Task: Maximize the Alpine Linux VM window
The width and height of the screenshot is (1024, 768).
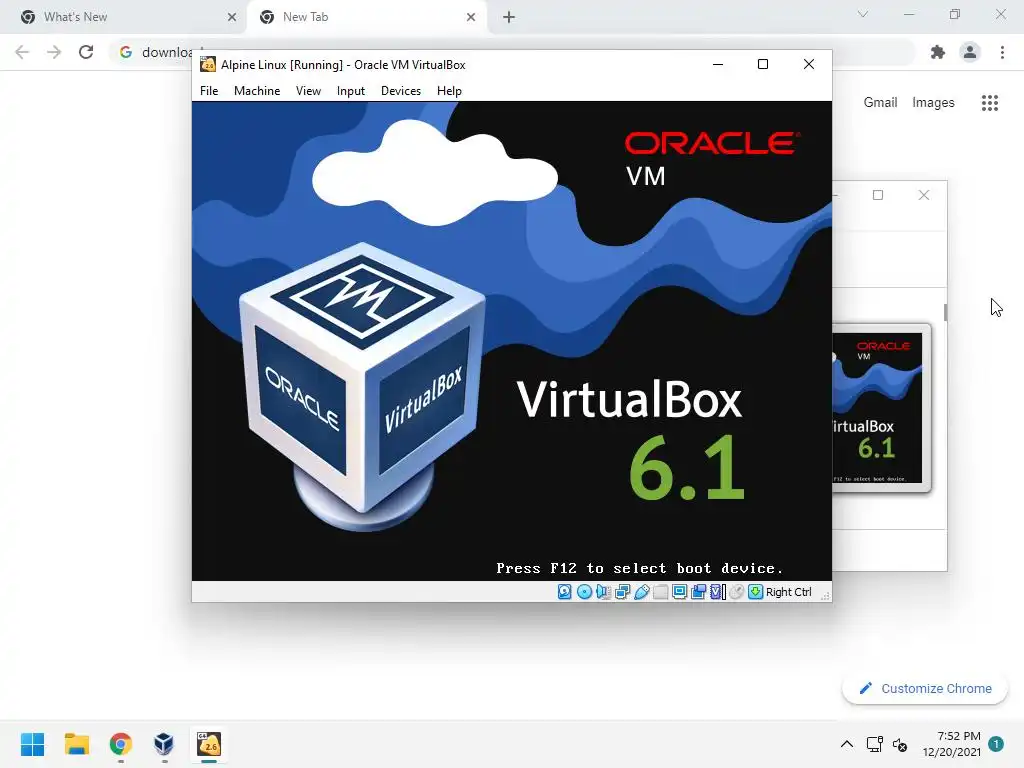Action: point(763,64)
